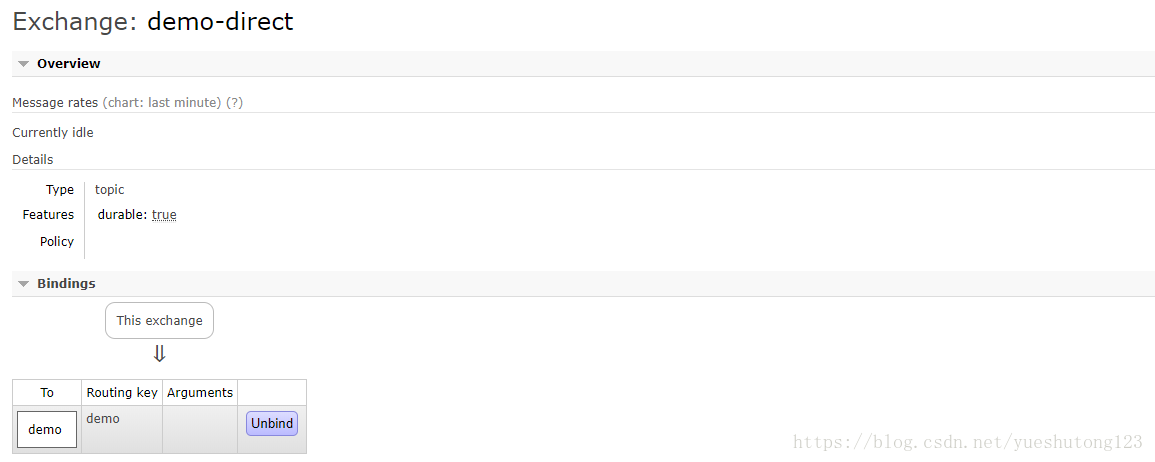This screenshot has width=1155, height=462.
Task: Open the demo queue link in the To column
Action: pos(46,429)
